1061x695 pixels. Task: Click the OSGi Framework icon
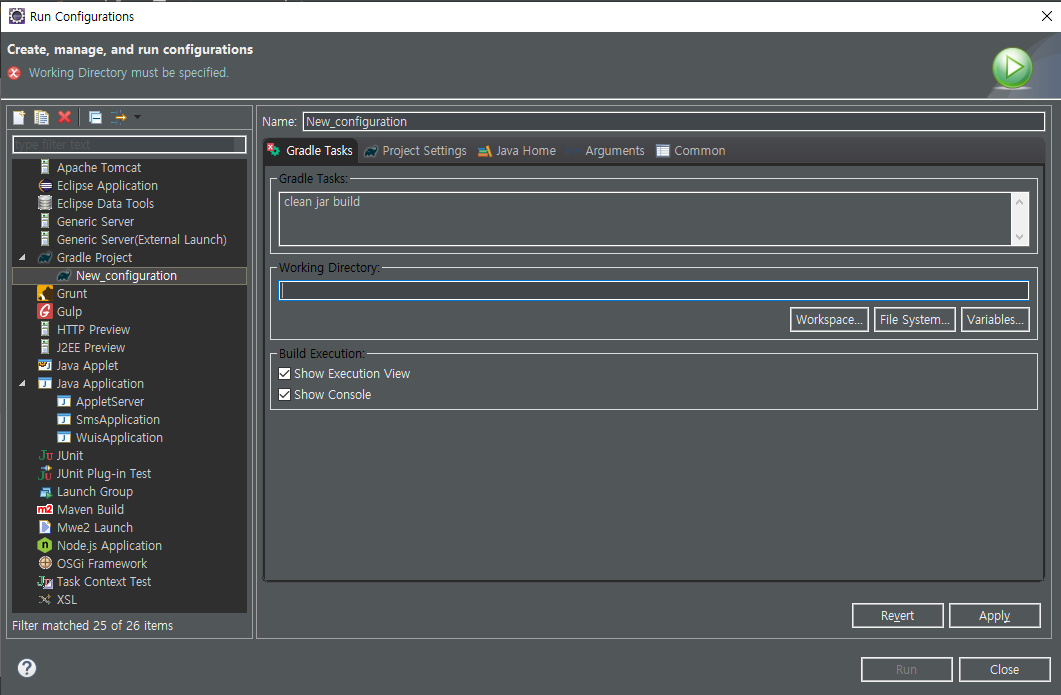[x=45, y=563]
